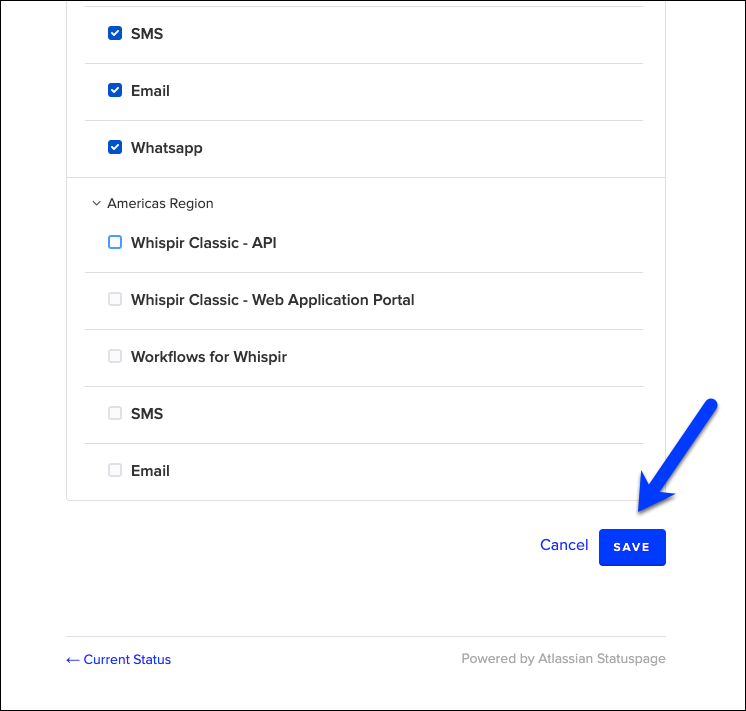Image resolution: width=746 pixels, height=711 pixels.
Task: Uncheck the SMS checkbox in the upper region
Action: 115,33
